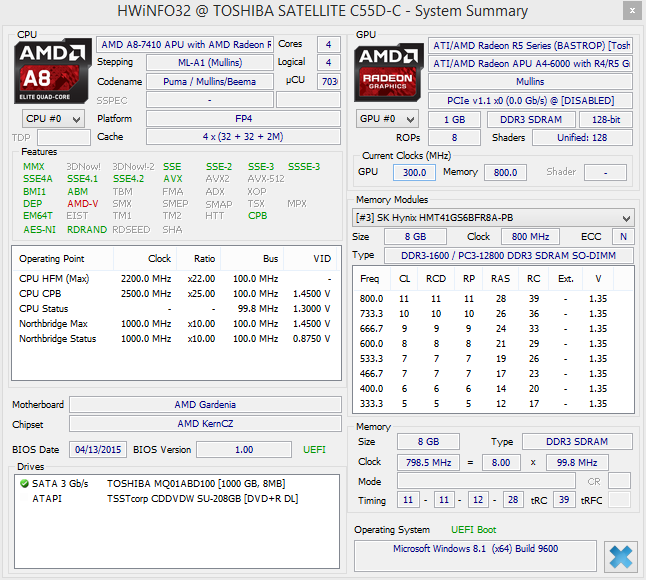This screenshot has width=646, height=580.
Task: Click the Ratio column header
Action: [x=199, y=259]
